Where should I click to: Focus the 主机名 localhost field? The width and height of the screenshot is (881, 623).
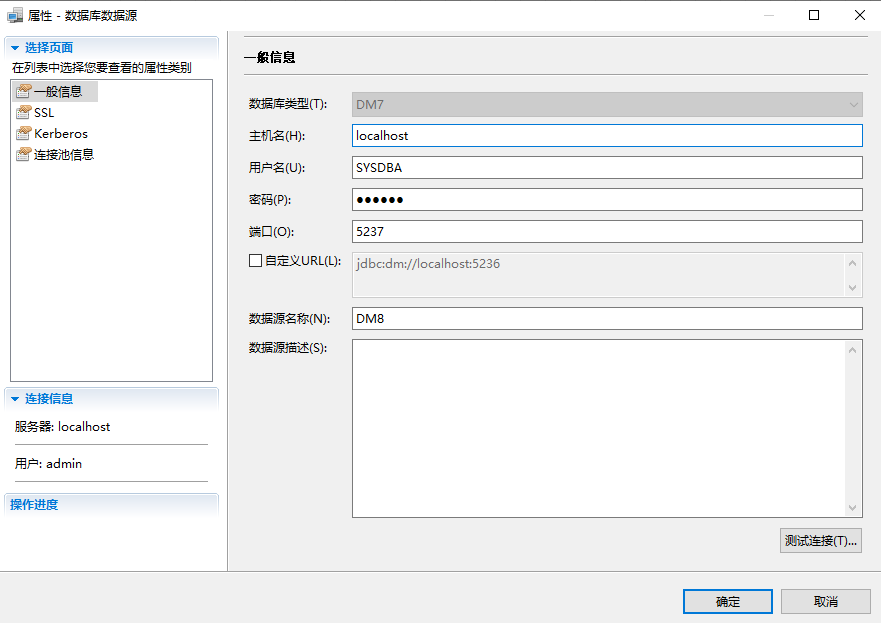(607, 135)
